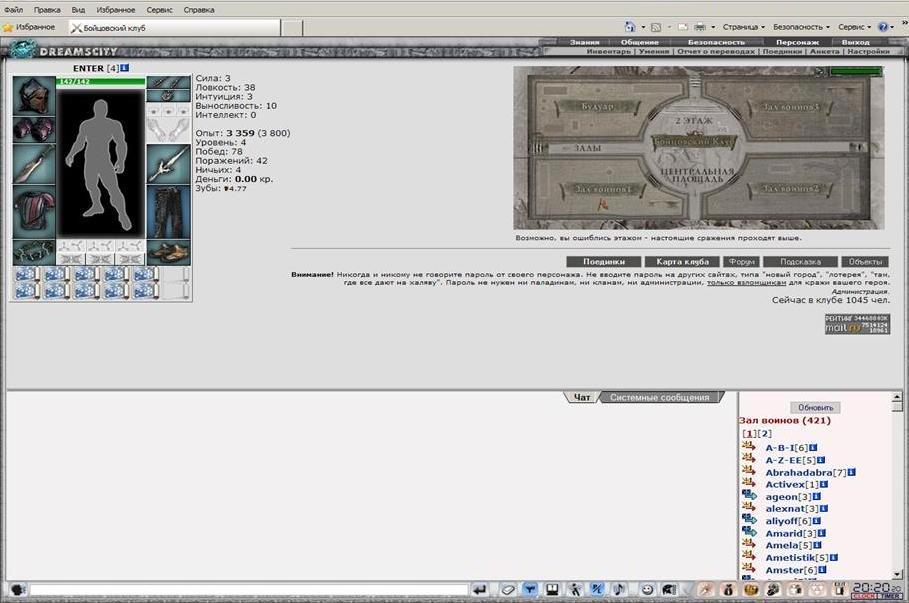
Task: Click the green health bar 147/147
Action: [x=101, y=82]
